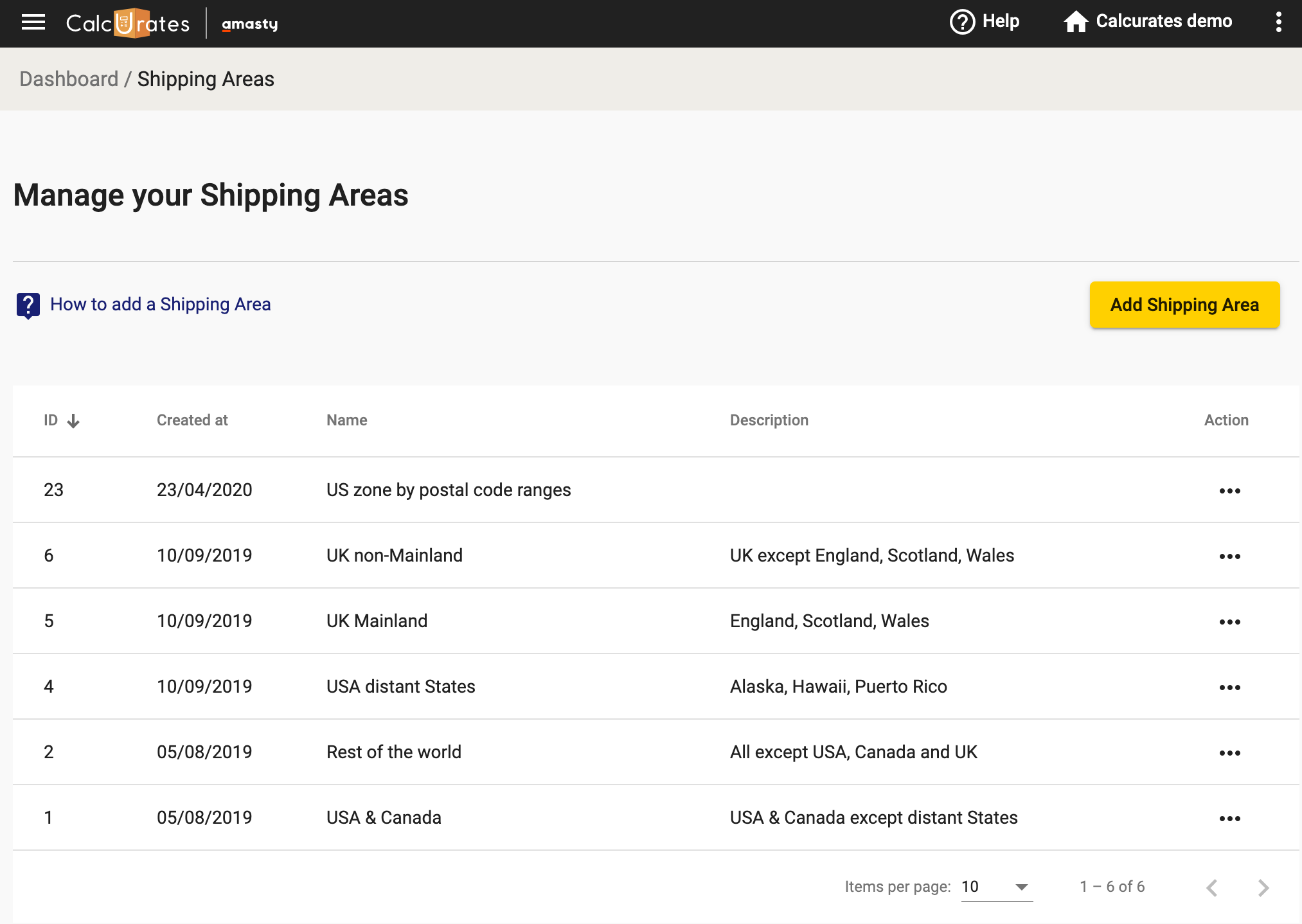1302x924 pixels.
Task: Open the hamburger navigation menu
Action: (33, 22)
